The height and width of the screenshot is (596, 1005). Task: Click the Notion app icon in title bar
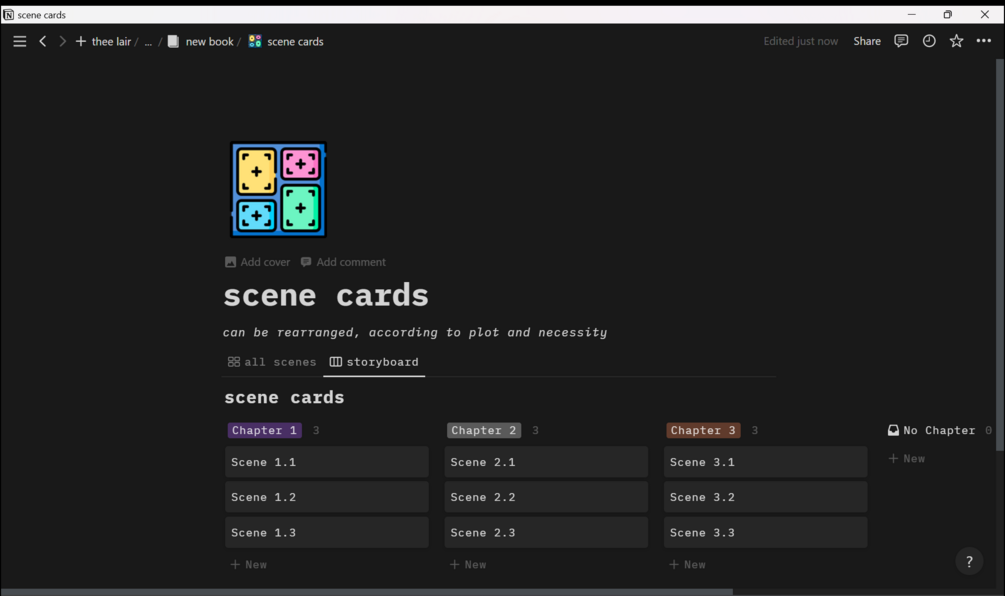pyautogui.click(x=8, y=15)
